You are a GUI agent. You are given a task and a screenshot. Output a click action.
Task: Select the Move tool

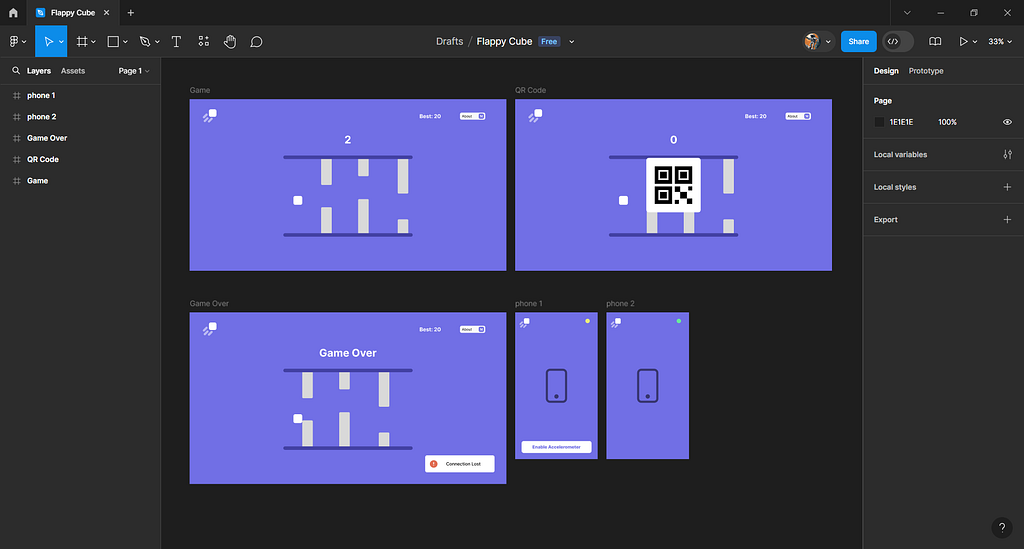click(47, 41)
